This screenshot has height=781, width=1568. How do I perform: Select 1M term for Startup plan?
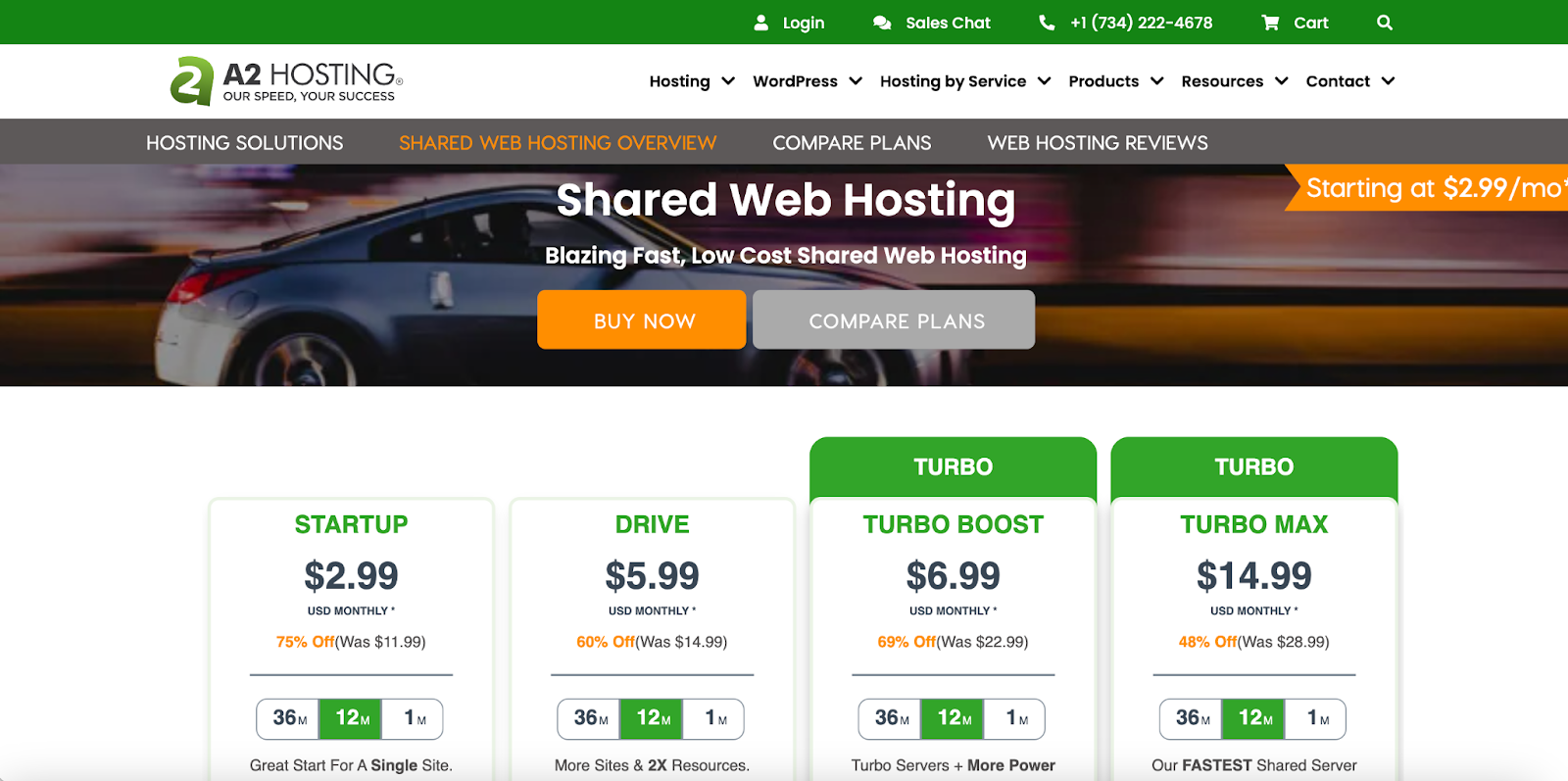pyautogui.click(x=414, y=718)
